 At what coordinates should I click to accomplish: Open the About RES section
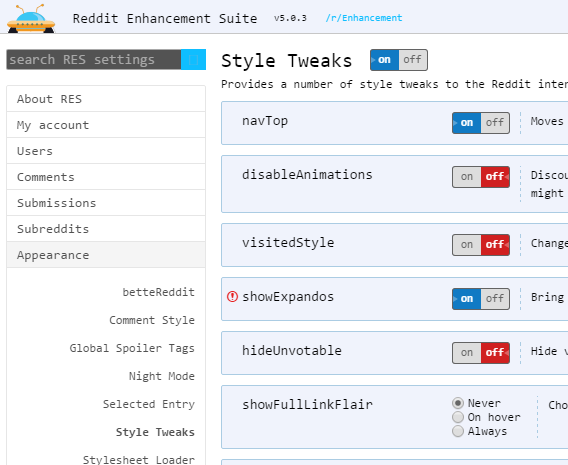tap(106, 99)
